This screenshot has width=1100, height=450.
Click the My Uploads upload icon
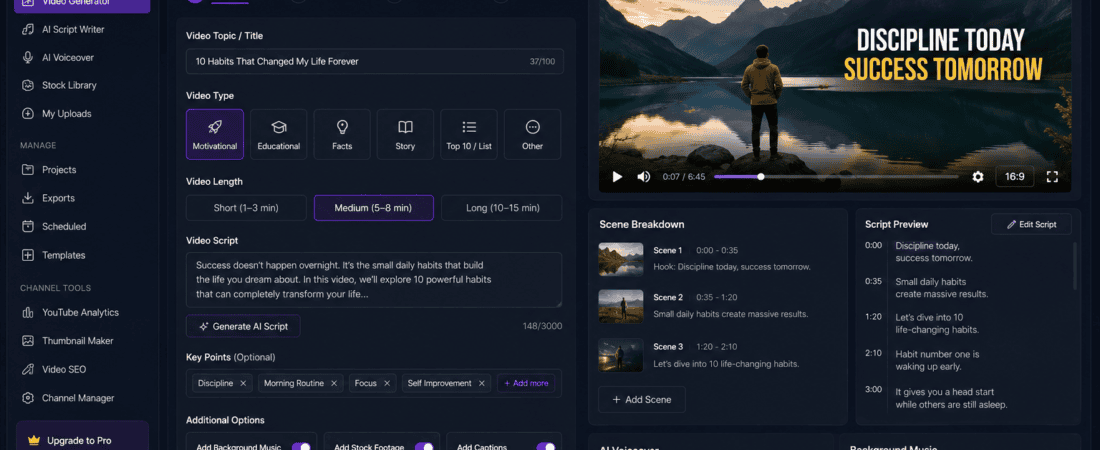pyautogui.click(x=28, y=114)
